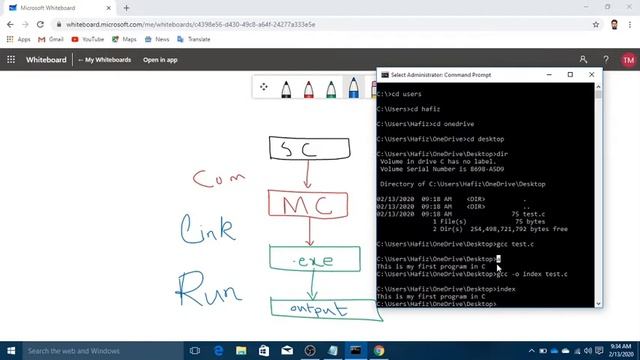Click the Command Prompt title bar icon
This screenshot has height=360, width=640.
(x=385, y=75)
